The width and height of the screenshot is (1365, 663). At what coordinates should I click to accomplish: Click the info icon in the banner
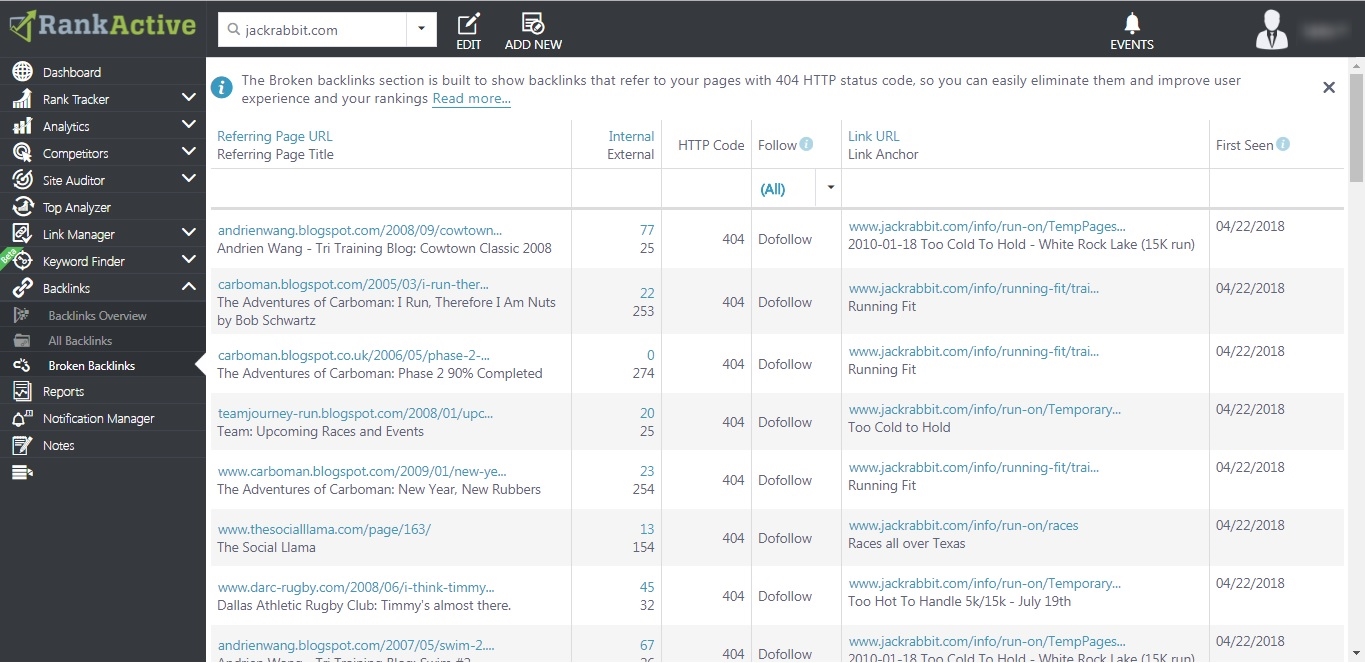[x=222, y=89]
